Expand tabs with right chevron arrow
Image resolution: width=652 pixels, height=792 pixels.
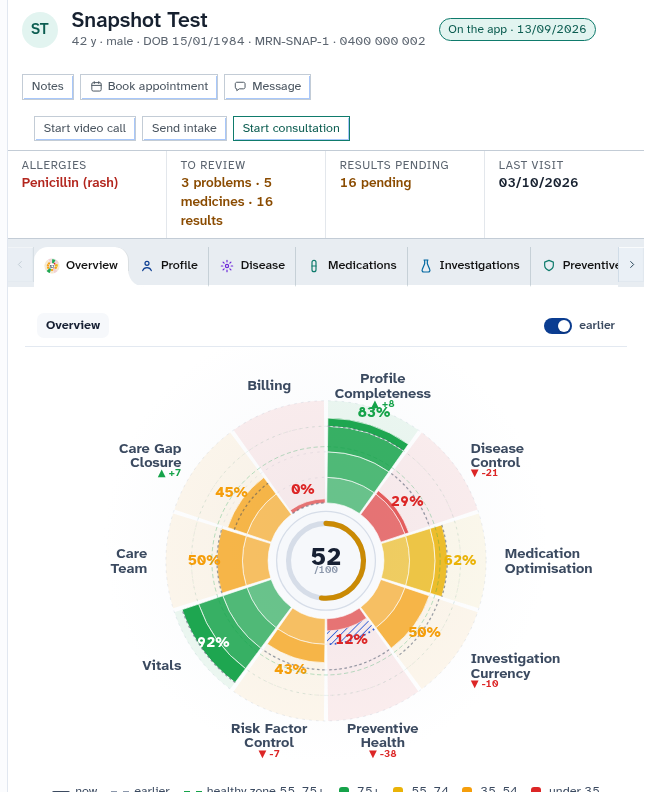632,265
